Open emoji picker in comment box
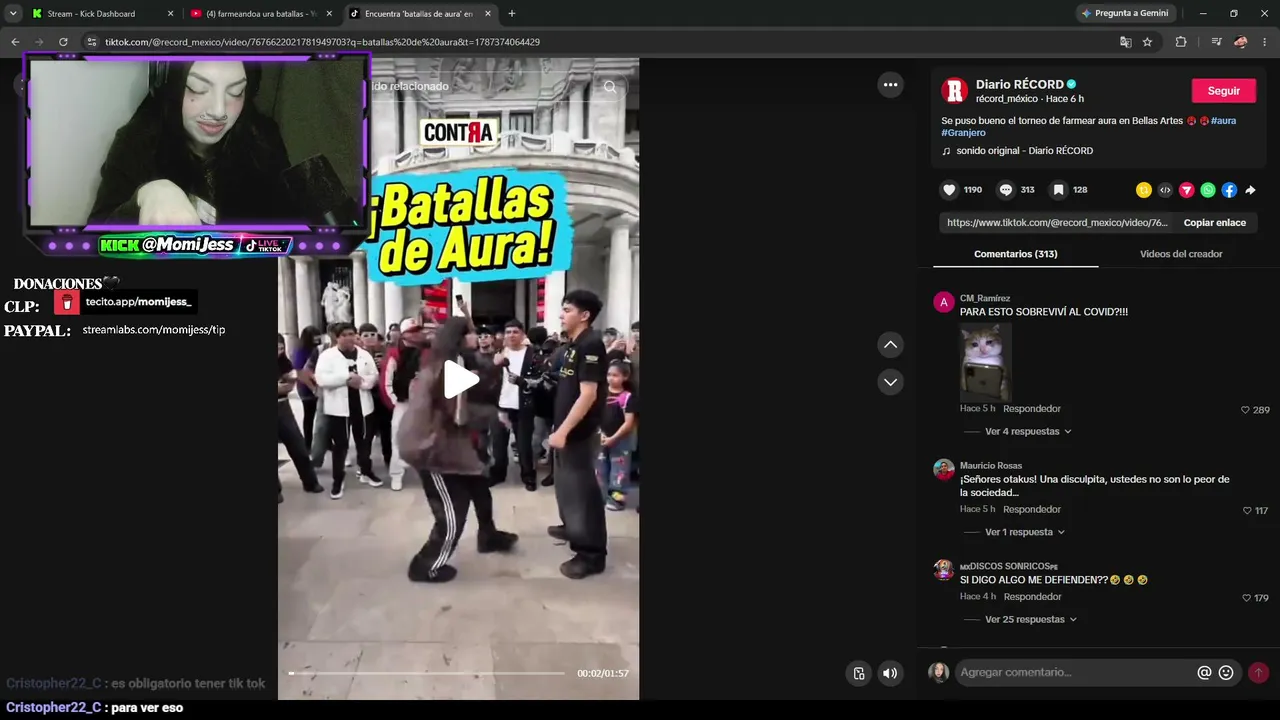The width and height of the screenshot is (1280, 720). (1226, 673)
